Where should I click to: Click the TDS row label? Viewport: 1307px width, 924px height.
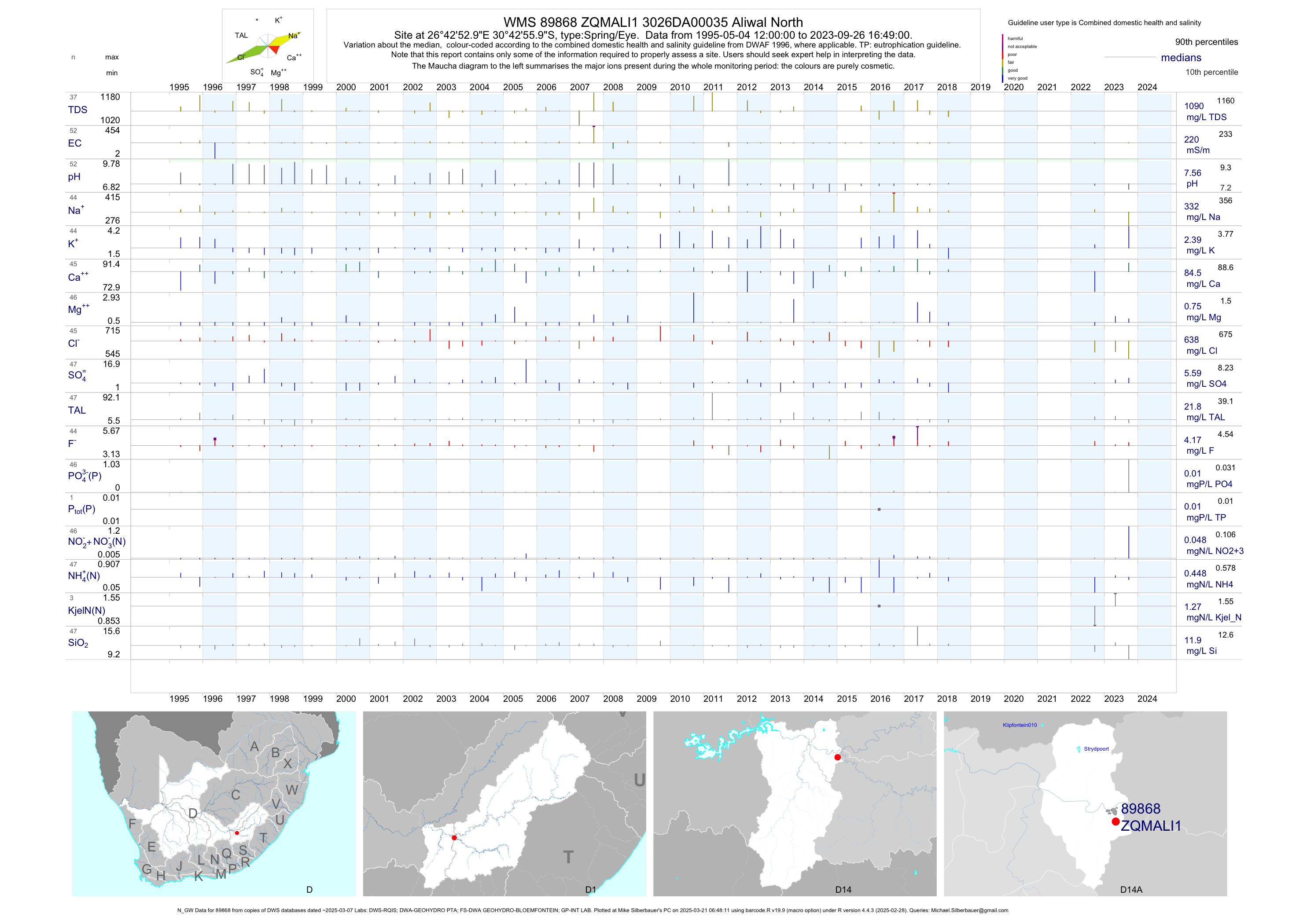[x=77, y=110]
